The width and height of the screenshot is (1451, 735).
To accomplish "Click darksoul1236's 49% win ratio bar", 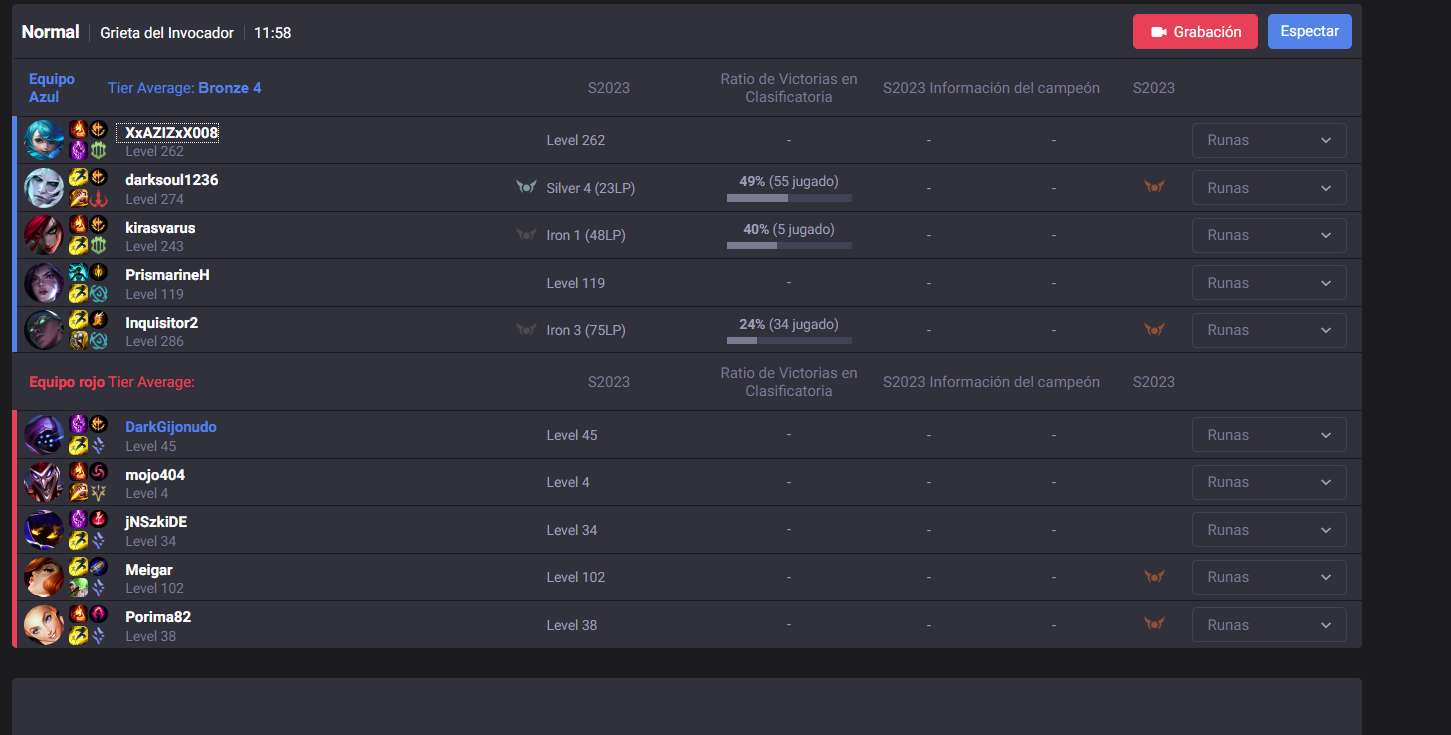I will point(789,198).
